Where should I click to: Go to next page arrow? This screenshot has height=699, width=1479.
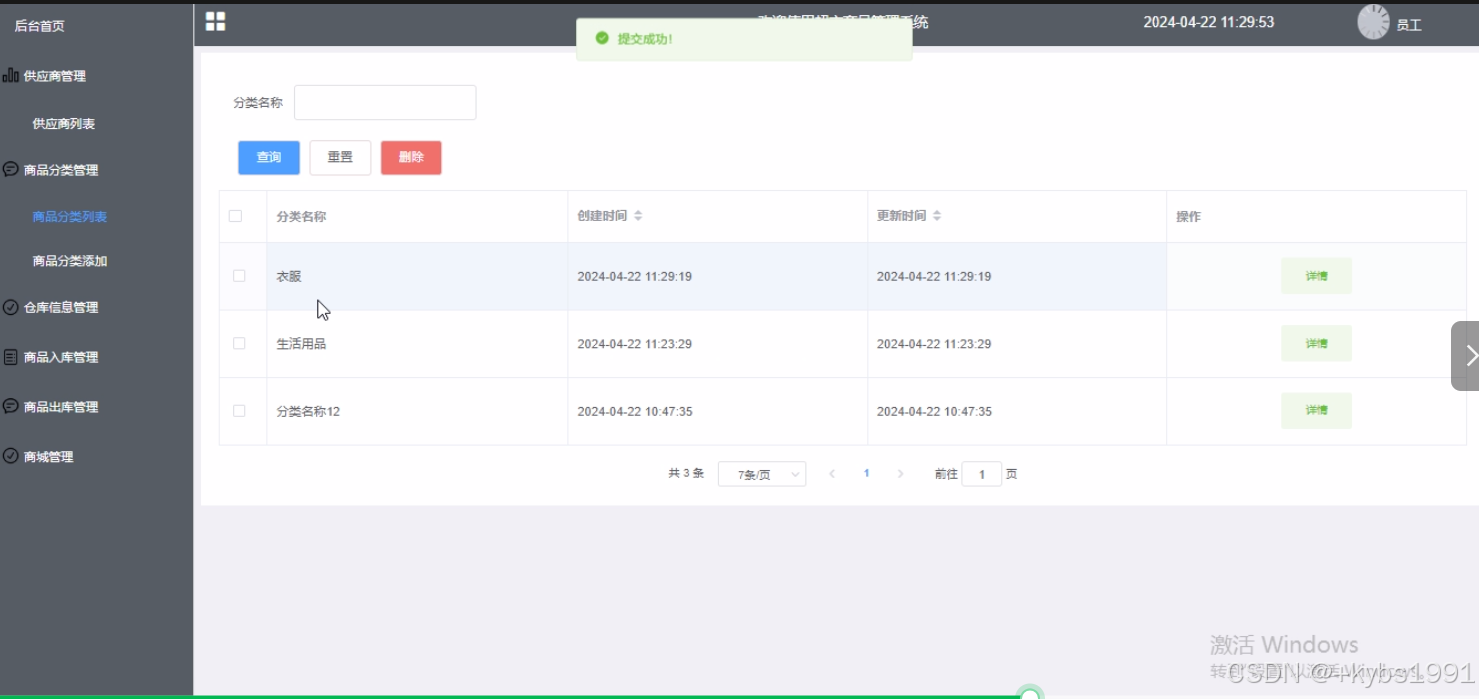click(x=900, y=474)
